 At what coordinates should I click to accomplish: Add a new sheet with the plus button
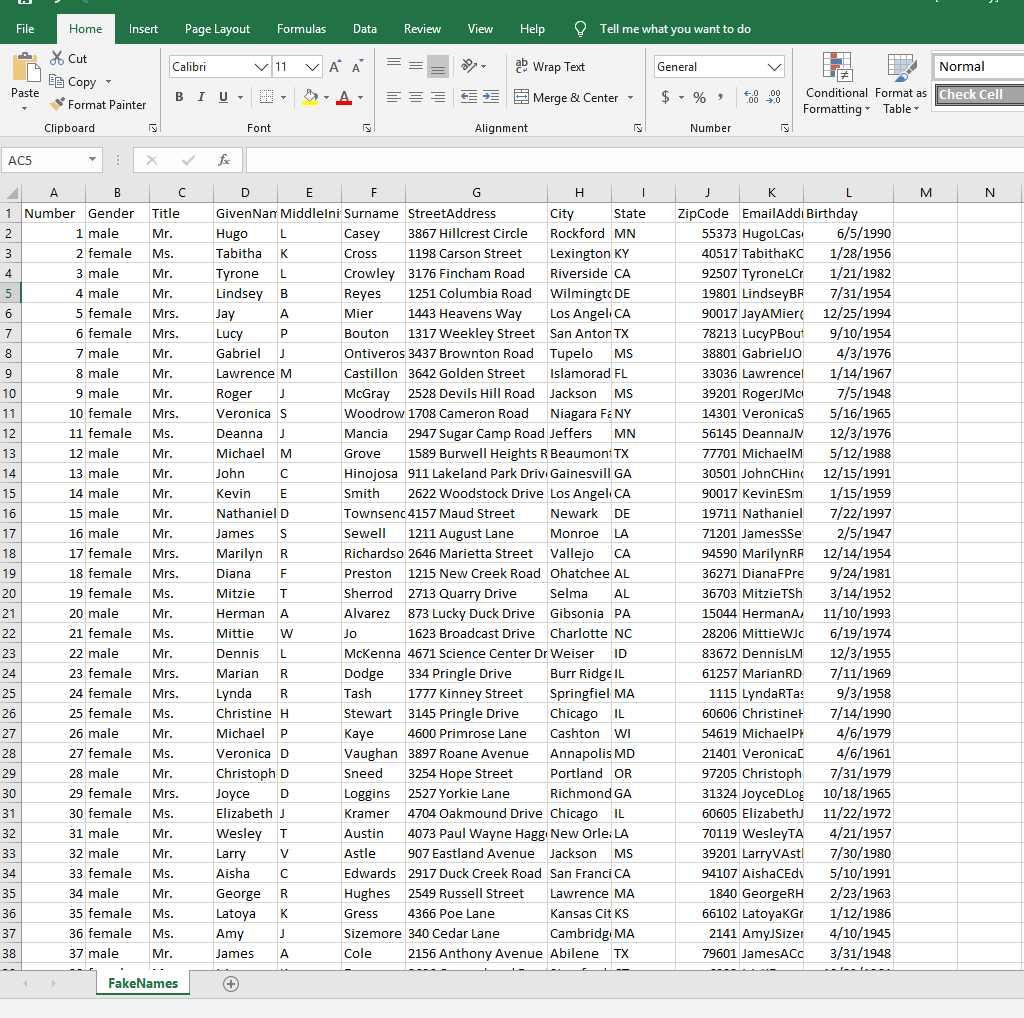(x=230, y=984)
